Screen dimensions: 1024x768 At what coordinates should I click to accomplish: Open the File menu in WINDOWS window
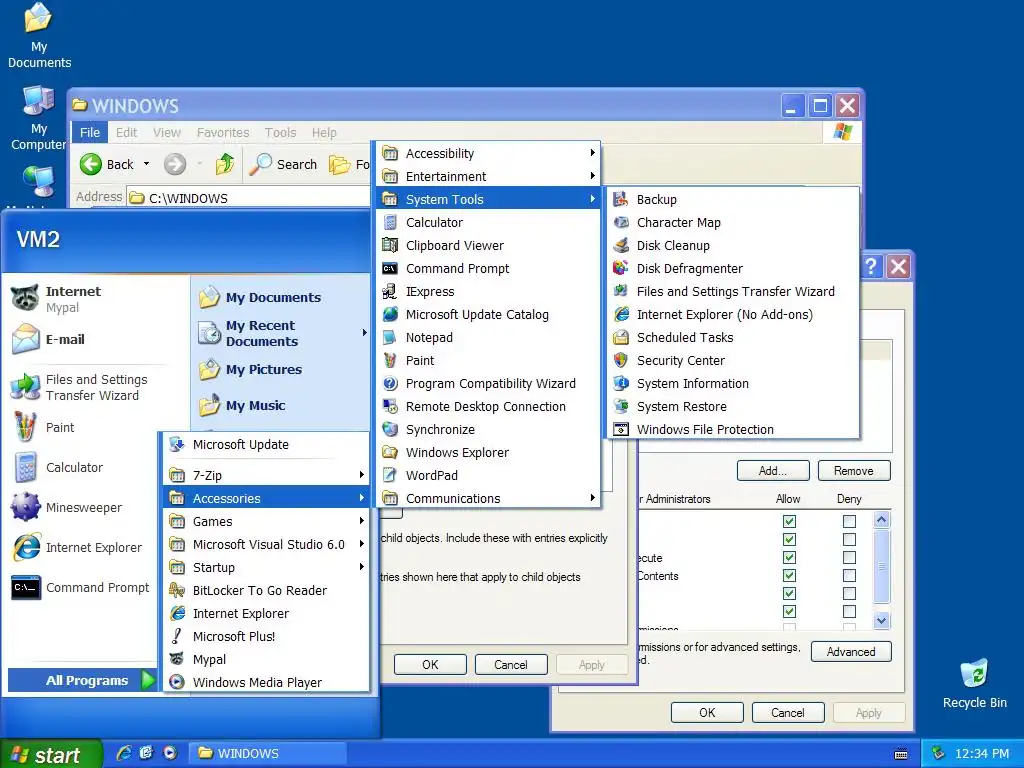point(89,133)
